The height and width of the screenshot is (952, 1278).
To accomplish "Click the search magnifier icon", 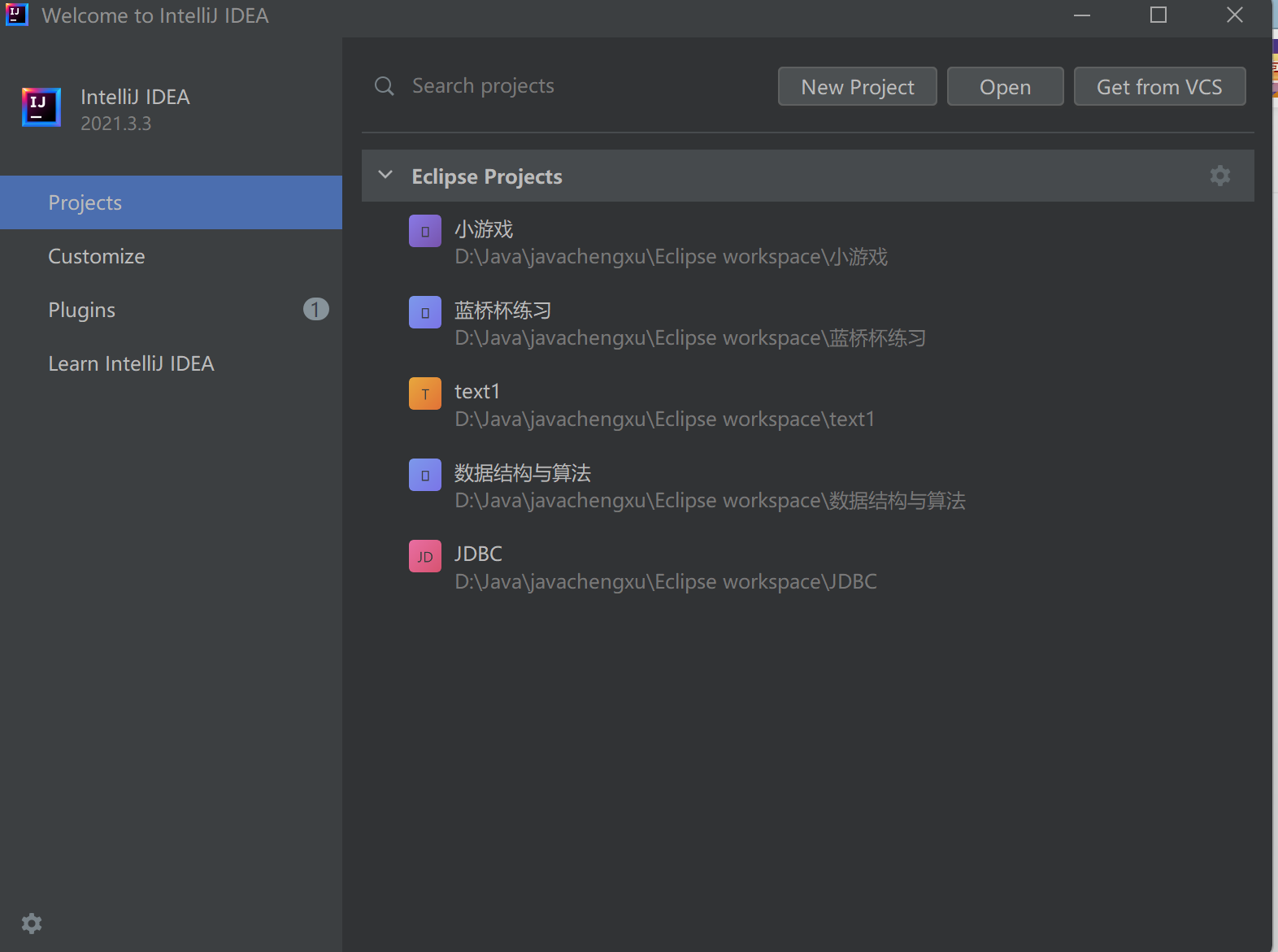I will (x=385, y=86).
